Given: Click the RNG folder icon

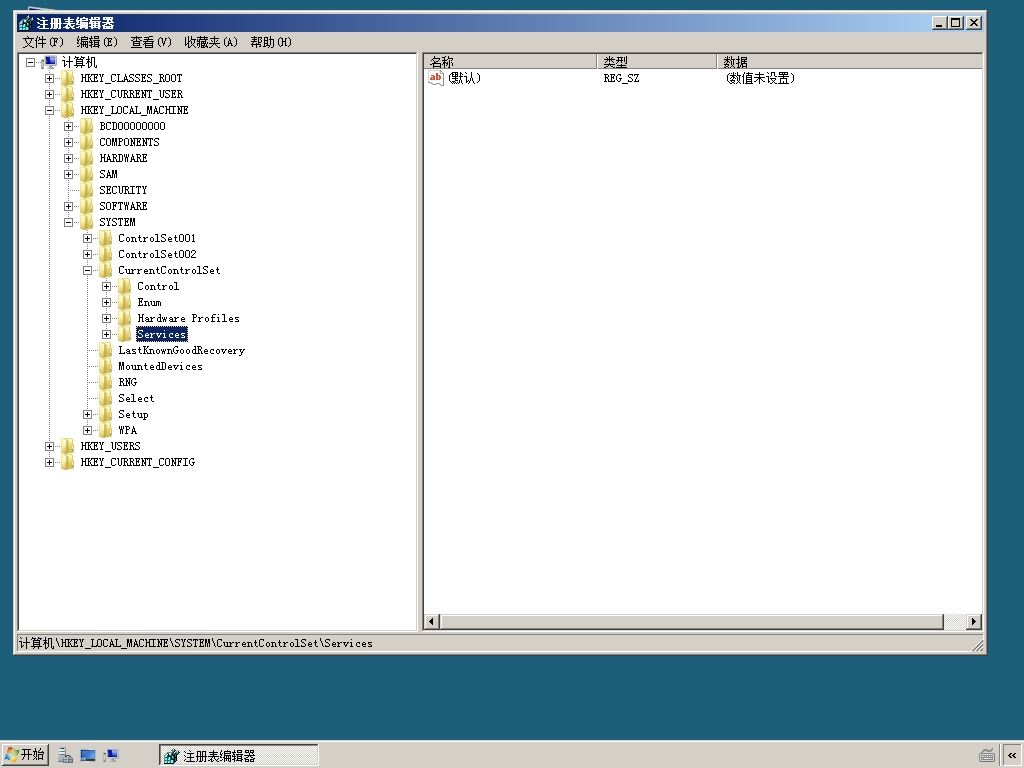Looking at the screenshot, I should [105, 383].
